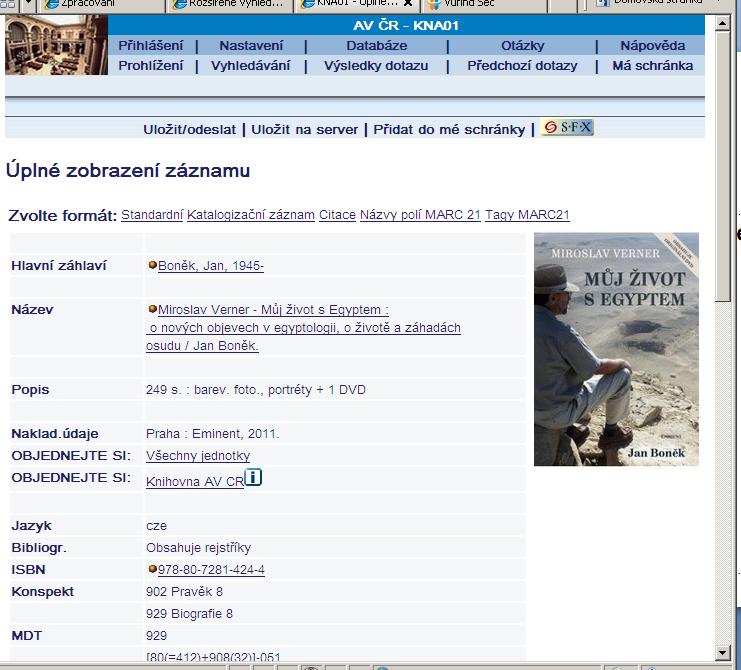Click the 'MDT' field label
The height and width of the screenshot is (670, 741).
26,636
